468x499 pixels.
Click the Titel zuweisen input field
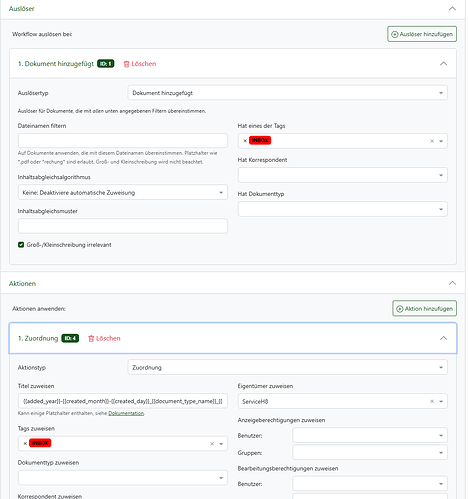pos(123,401)
